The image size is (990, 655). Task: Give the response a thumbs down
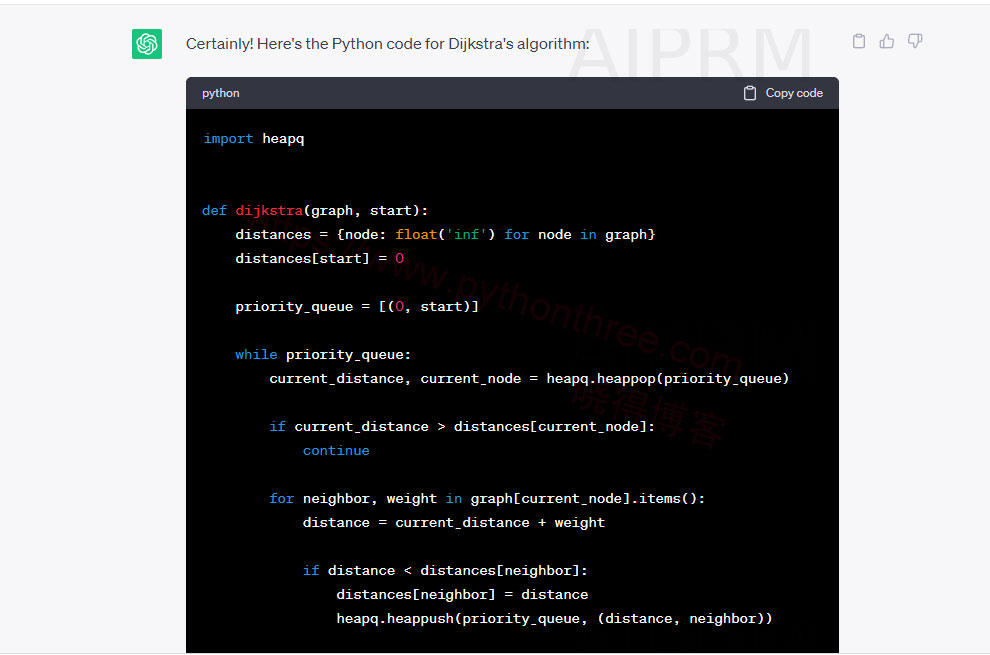915,41
